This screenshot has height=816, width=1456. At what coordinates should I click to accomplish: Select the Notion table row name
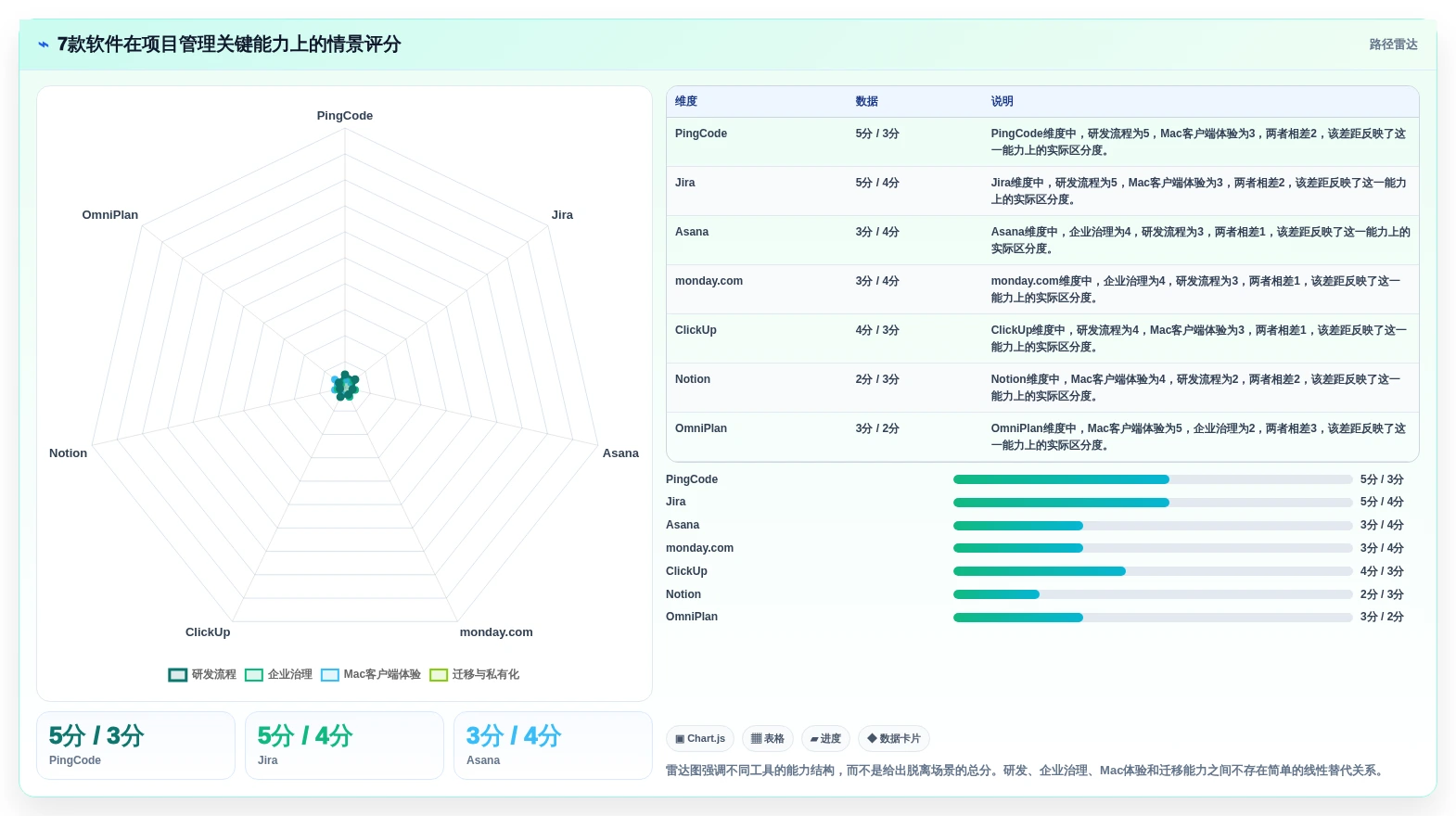[693, 379]
